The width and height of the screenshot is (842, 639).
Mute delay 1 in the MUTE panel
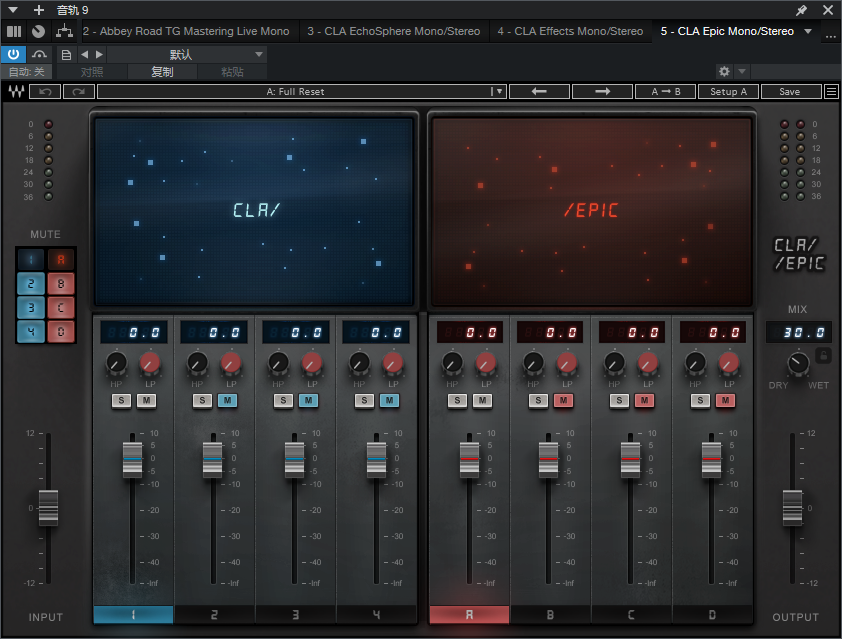point(31,260)
